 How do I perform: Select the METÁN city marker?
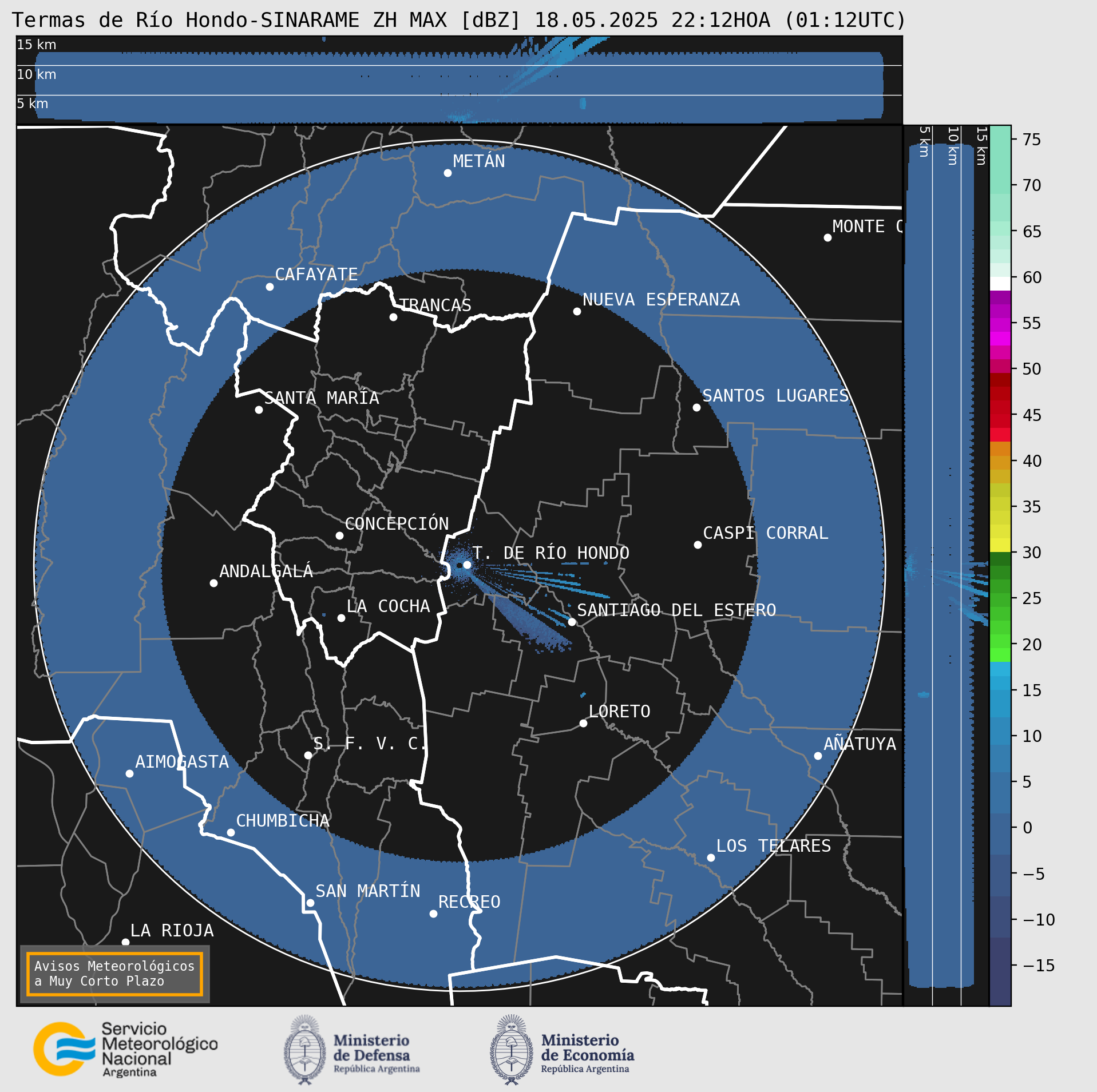[x=447, y=173]
